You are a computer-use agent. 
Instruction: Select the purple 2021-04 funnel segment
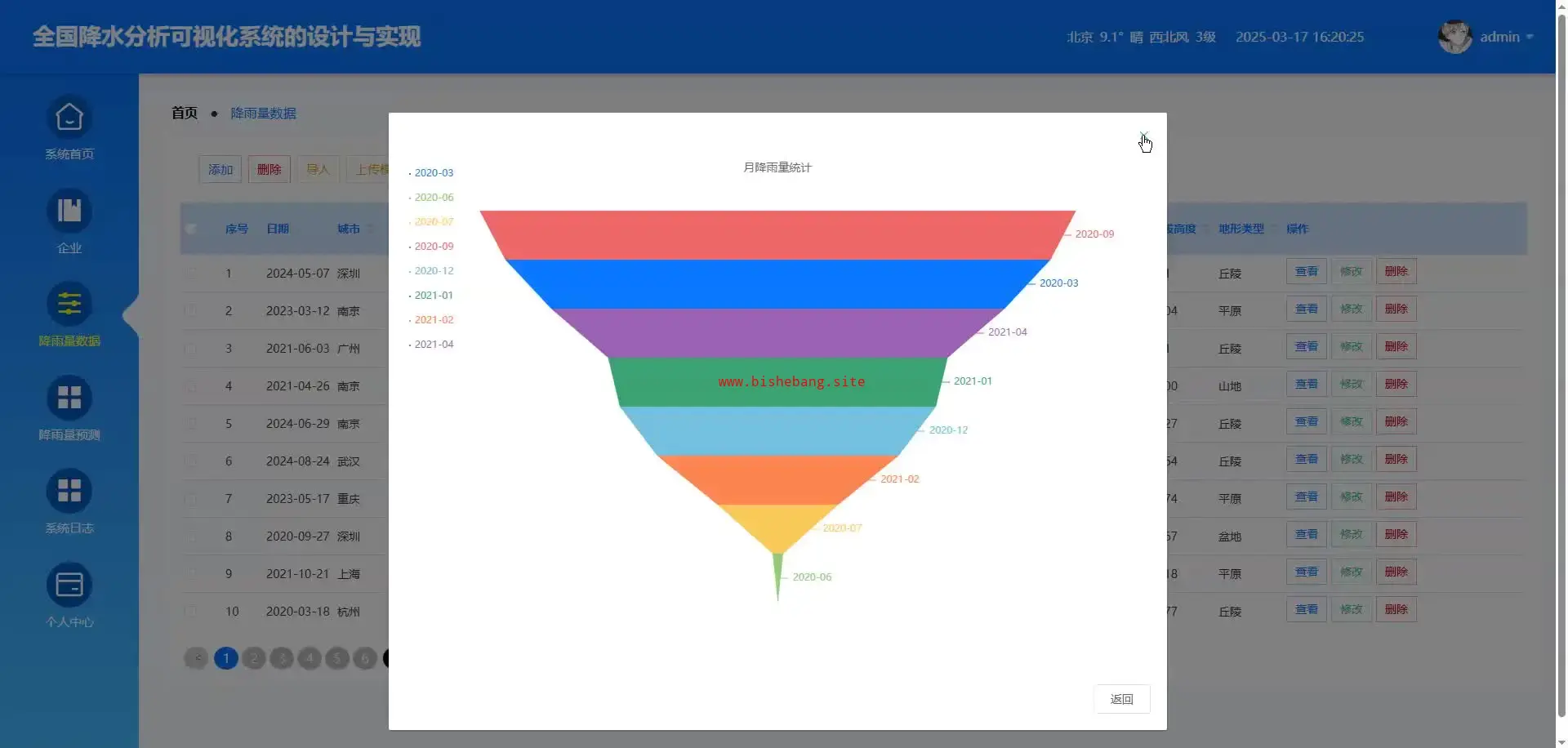coord(777,333)
